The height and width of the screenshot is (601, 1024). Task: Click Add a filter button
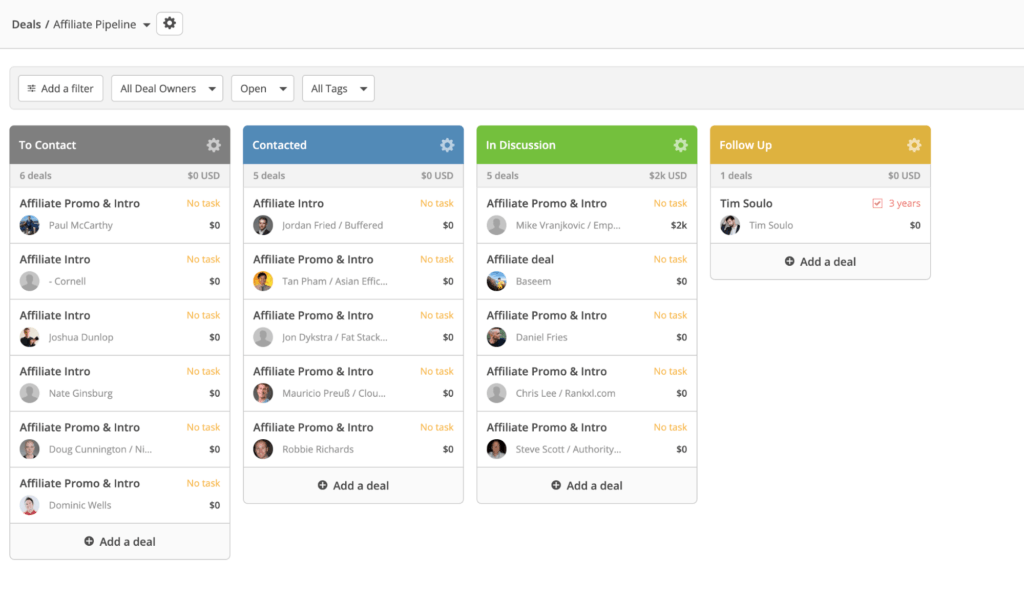coord(60,89)
